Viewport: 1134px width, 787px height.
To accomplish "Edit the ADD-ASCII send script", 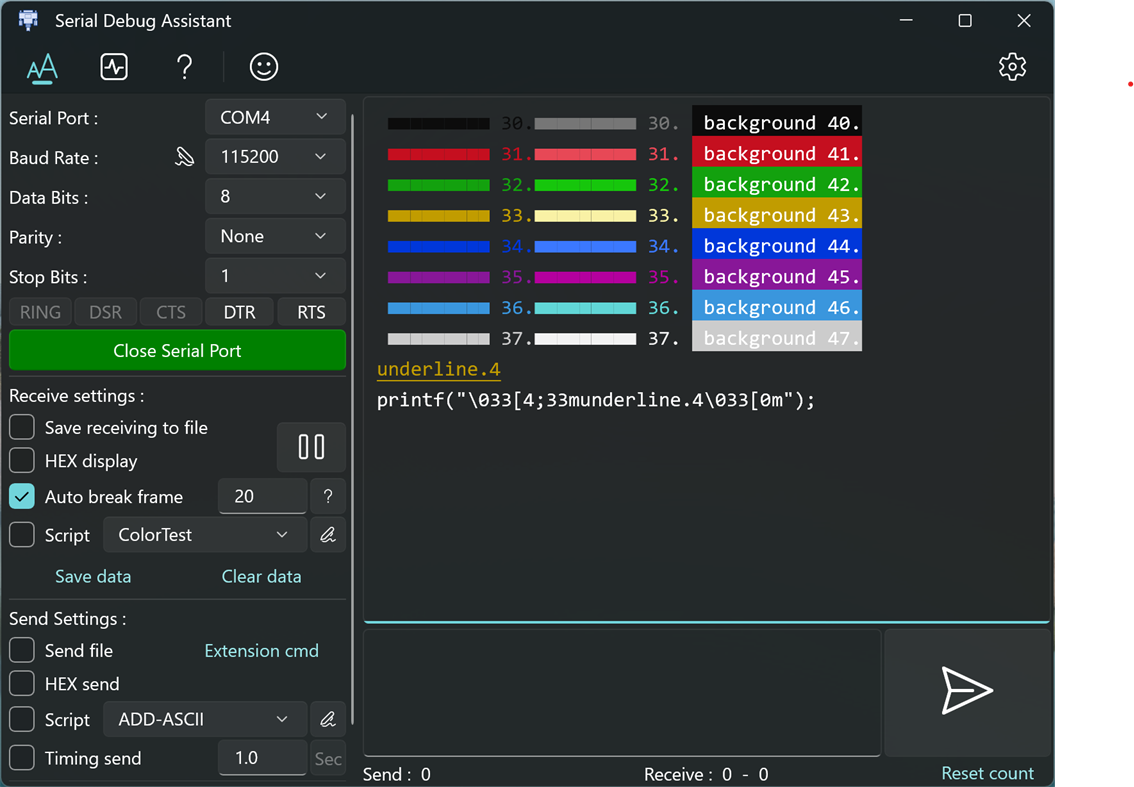I will pyautogui.click(x=327, y=719).
